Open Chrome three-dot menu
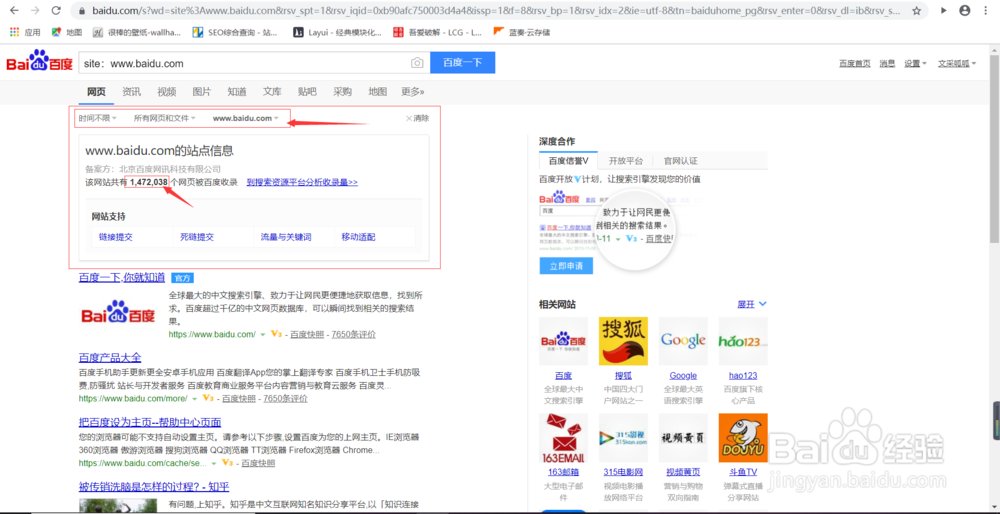 pos(986,11)
